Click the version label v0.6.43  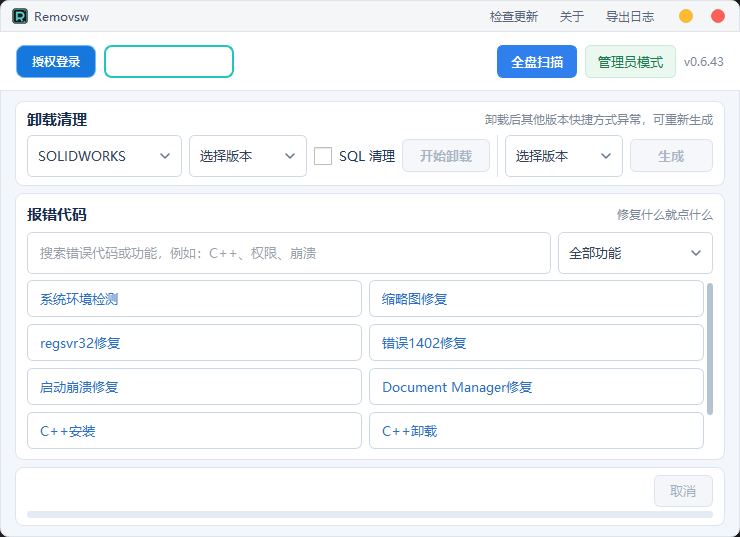click(x=704, y=62)
